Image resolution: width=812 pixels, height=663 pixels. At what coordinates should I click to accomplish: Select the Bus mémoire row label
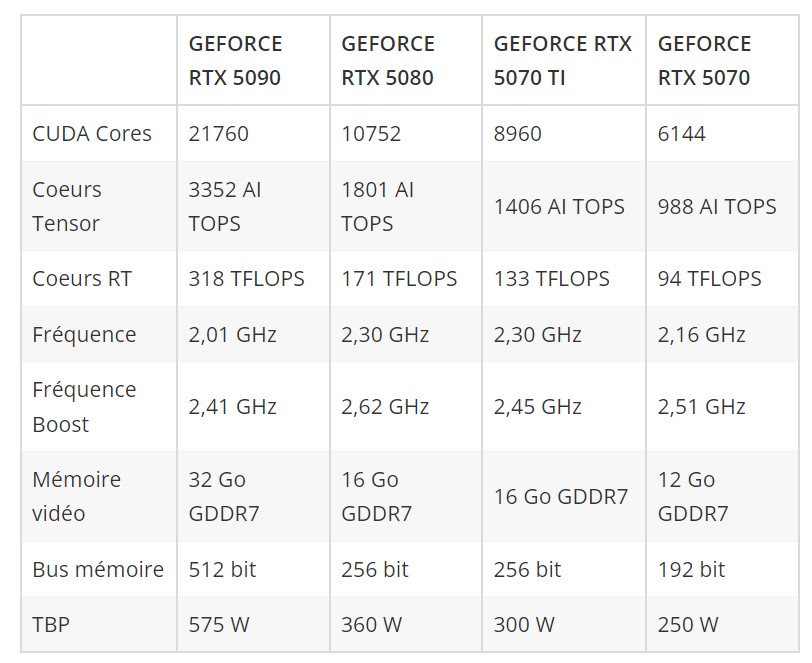tap(98, 569)
